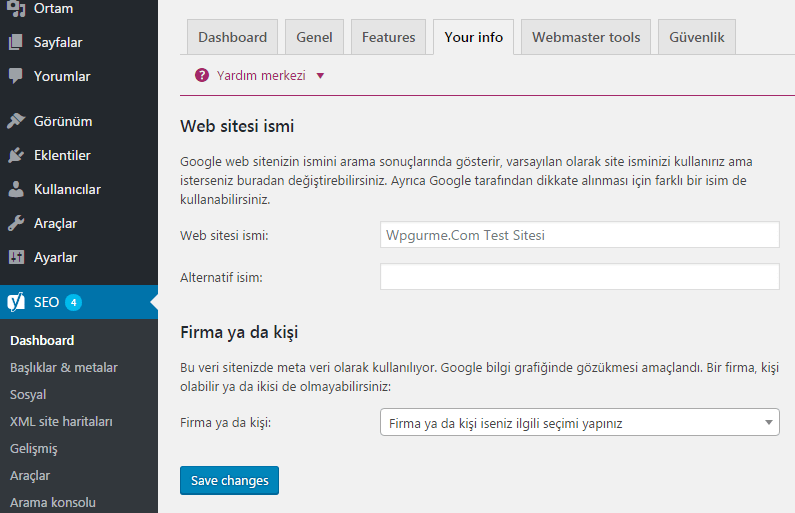Switch to the Dashboard tab
This screenshot has height=513, width=795.
click(x=232, y=37)
